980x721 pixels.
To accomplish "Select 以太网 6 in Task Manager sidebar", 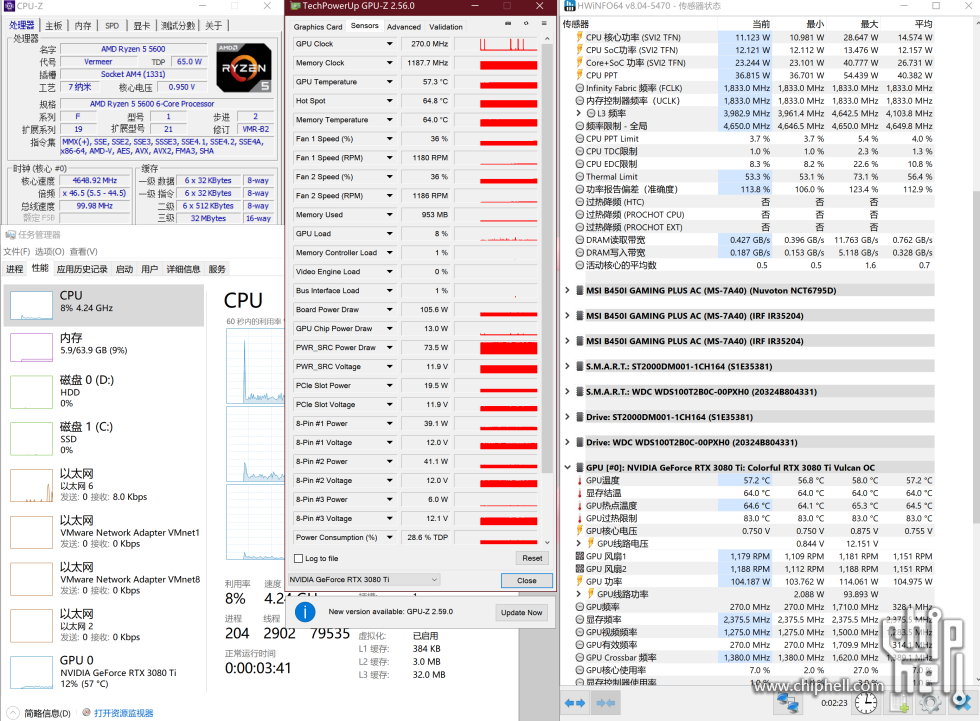I will pos(104,485).
